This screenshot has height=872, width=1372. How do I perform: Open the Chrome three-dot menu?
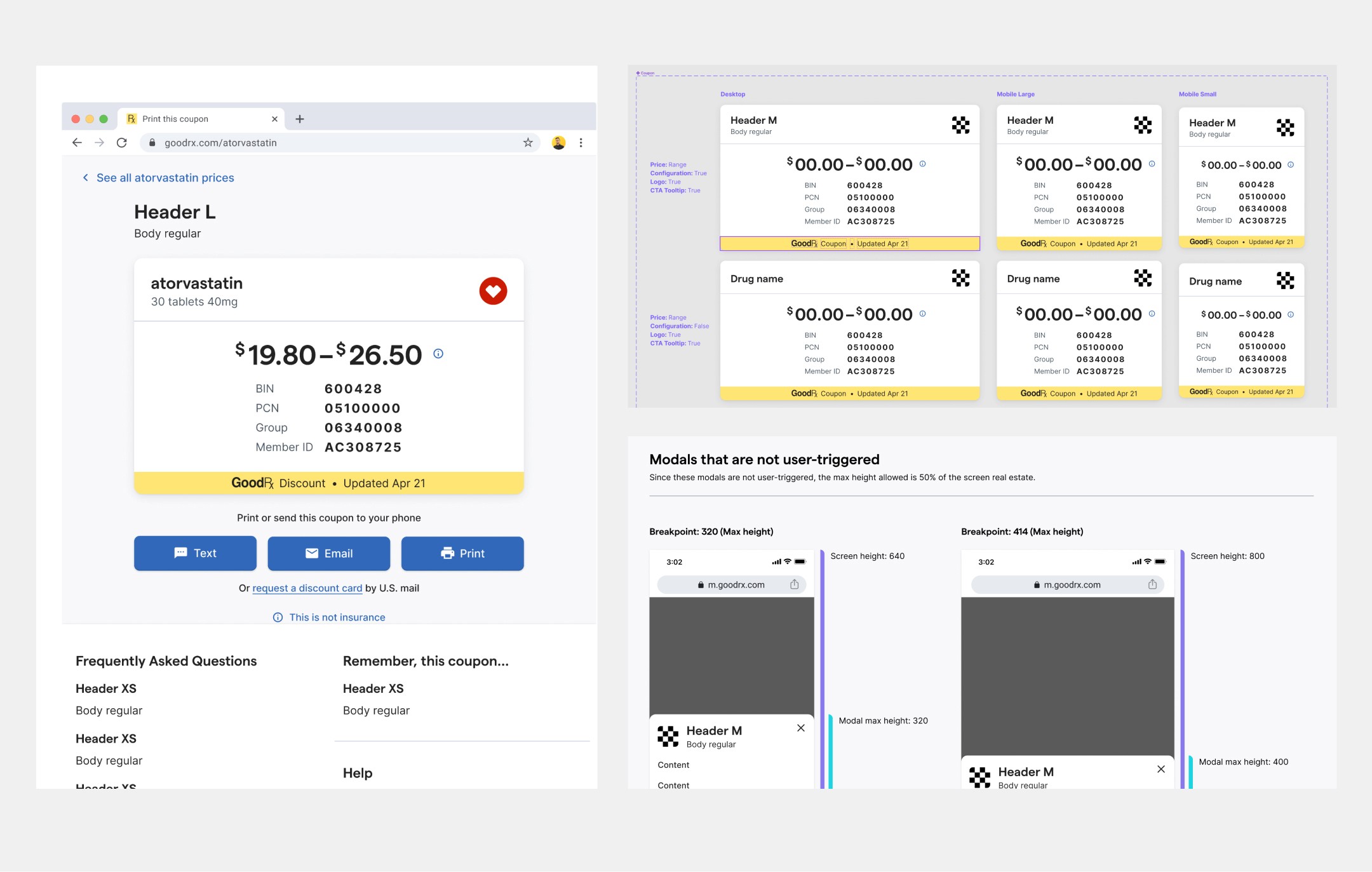[x=581, y=143]
